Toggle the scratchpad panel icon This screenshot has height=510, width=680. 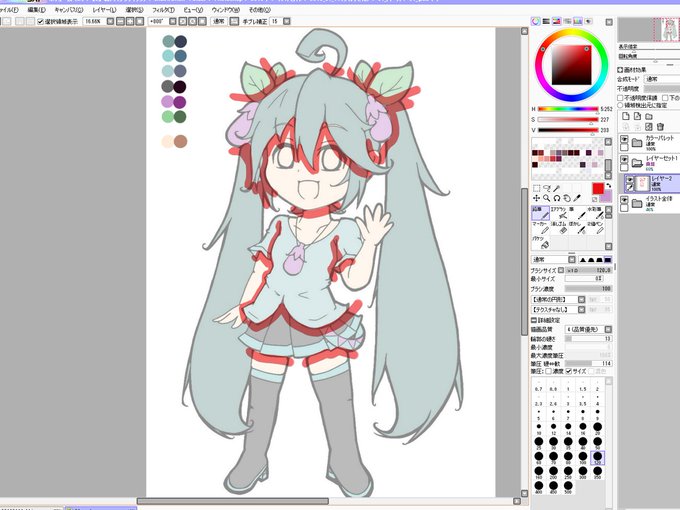coord(588,21)
